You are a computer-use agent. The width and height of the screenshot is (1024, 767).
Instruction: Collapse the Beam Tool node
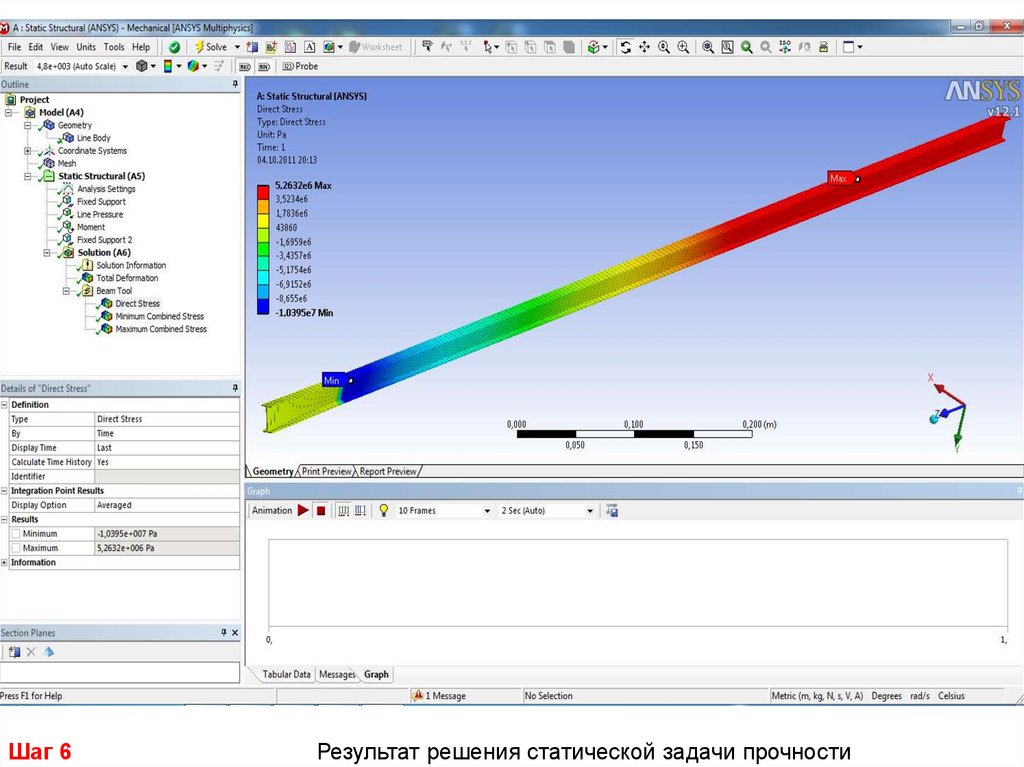[66, 291]
